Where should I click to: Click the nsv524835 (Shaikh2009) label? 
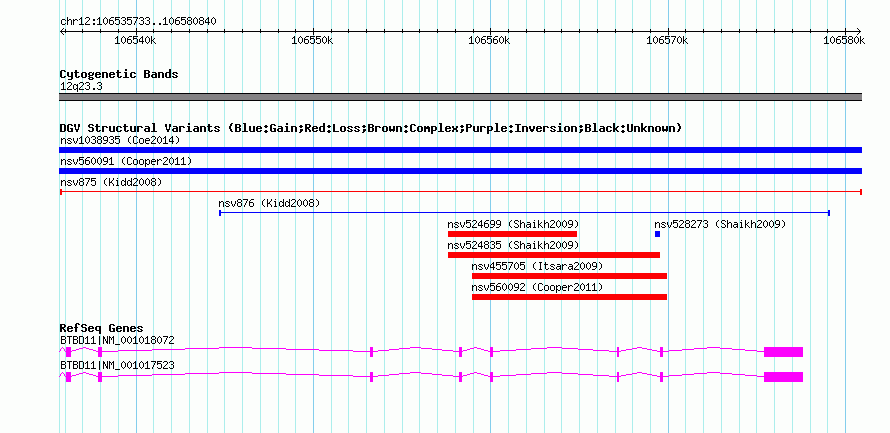point(513,245)
